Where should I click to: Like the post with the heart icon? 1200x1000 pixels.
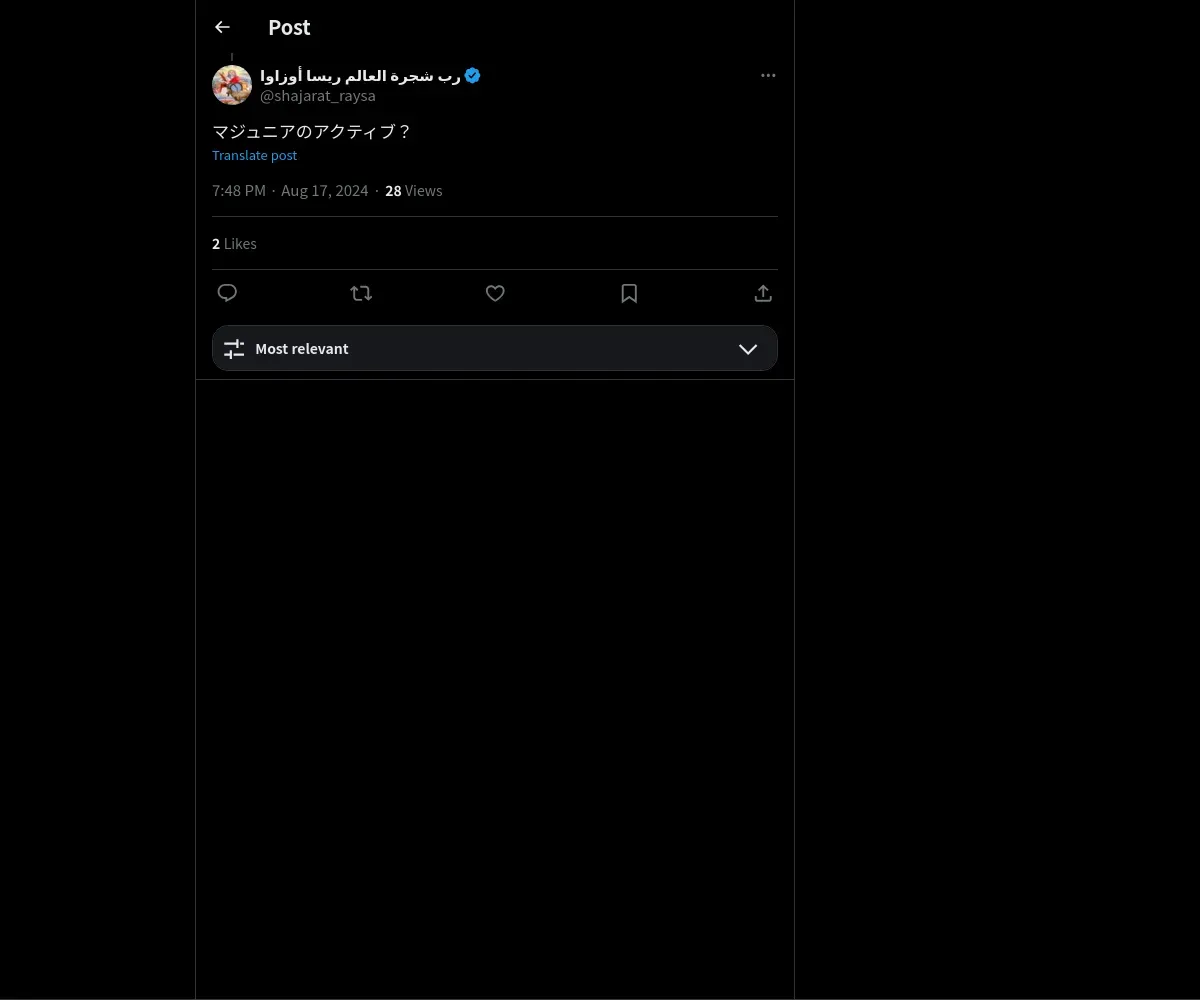pyautogui.click(x=495, y=293)
